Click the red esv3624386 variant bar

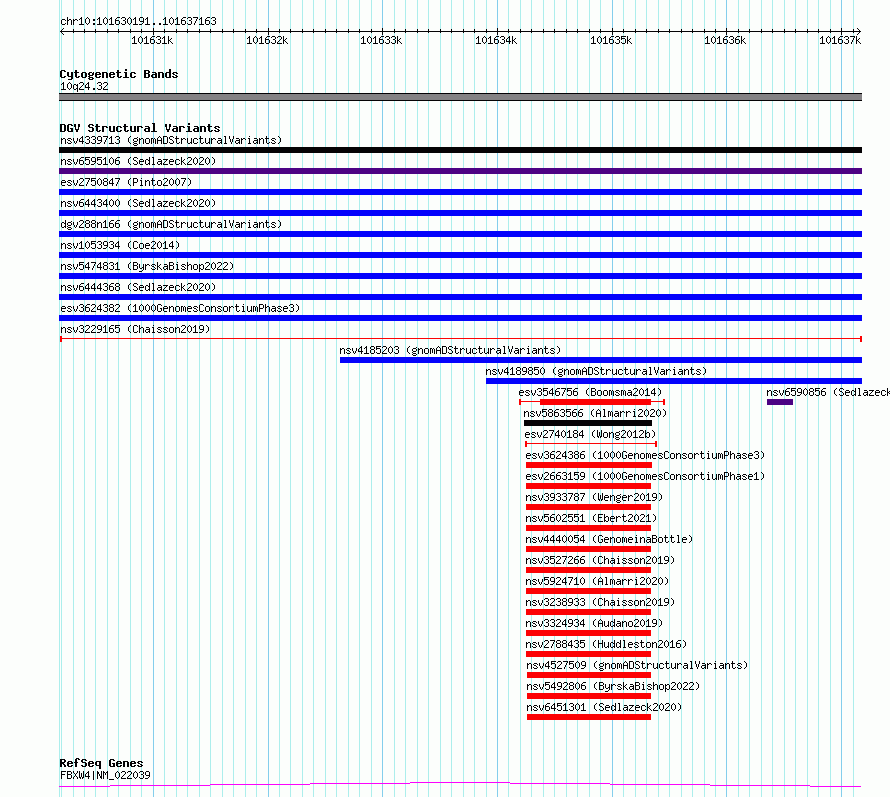tap(589, 465)
